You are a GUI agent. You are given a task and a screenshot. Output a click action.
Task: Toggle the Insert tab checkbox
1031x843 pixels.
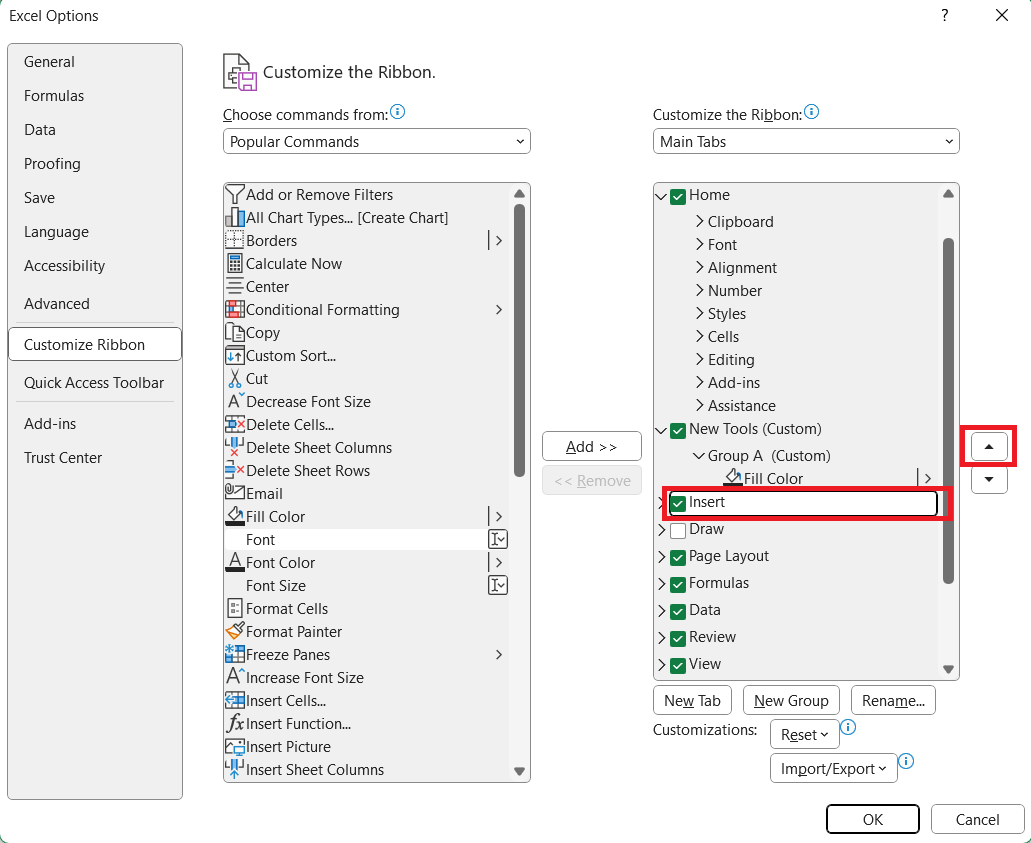point(678,504)
